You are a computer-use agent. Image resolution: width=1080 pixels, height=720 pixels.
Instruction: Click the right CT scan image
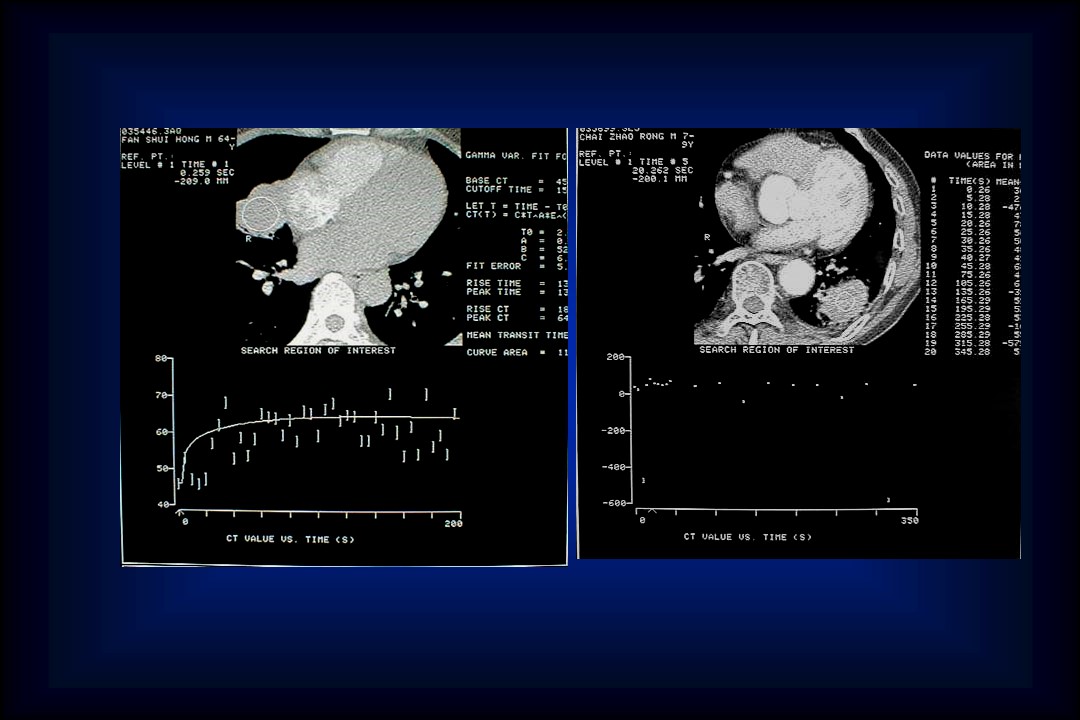[806, 236]
